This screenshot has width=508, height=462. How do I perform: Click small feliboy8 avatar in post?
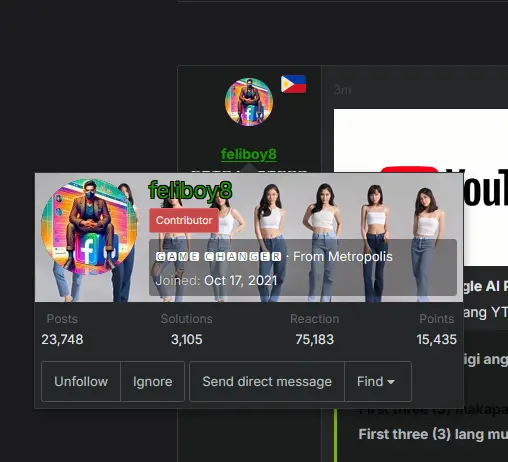(249, 102)
